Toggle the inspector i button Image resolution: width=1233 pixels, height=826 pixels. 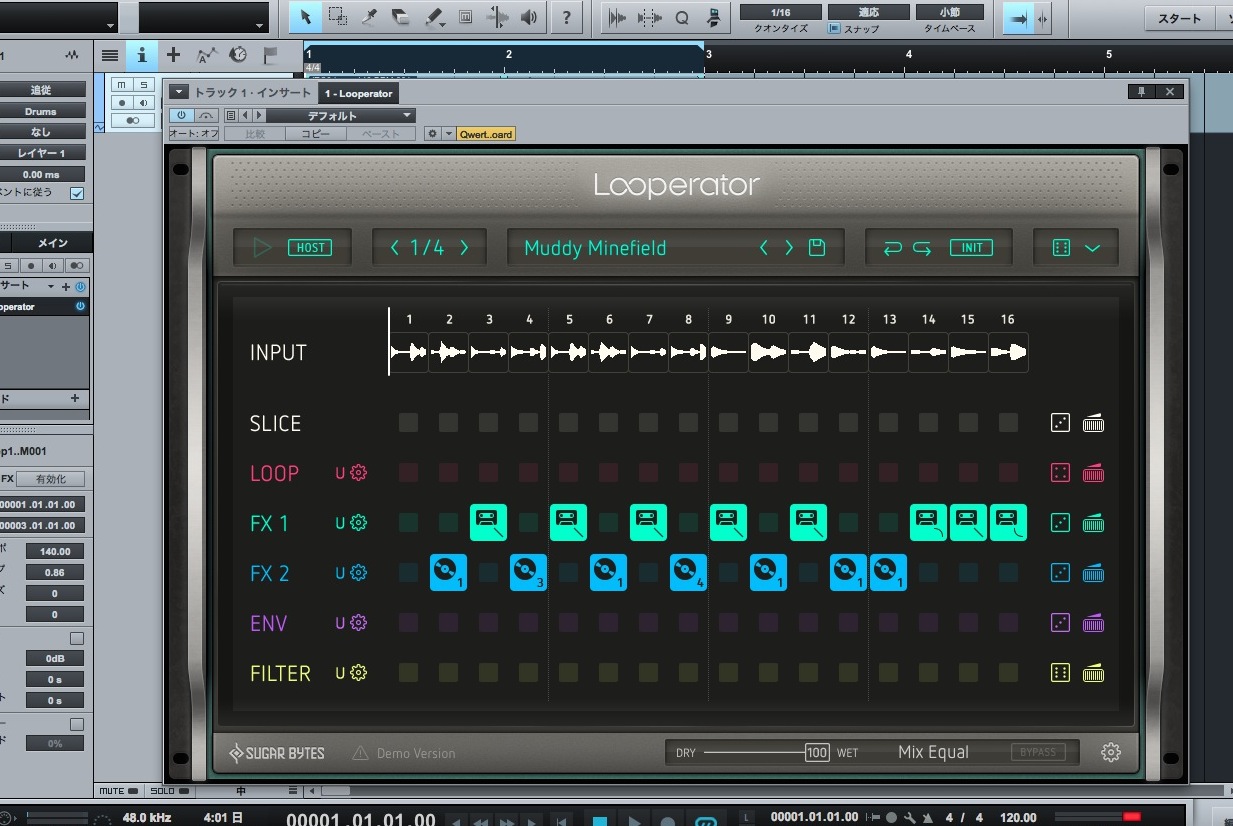coord(142,55)
